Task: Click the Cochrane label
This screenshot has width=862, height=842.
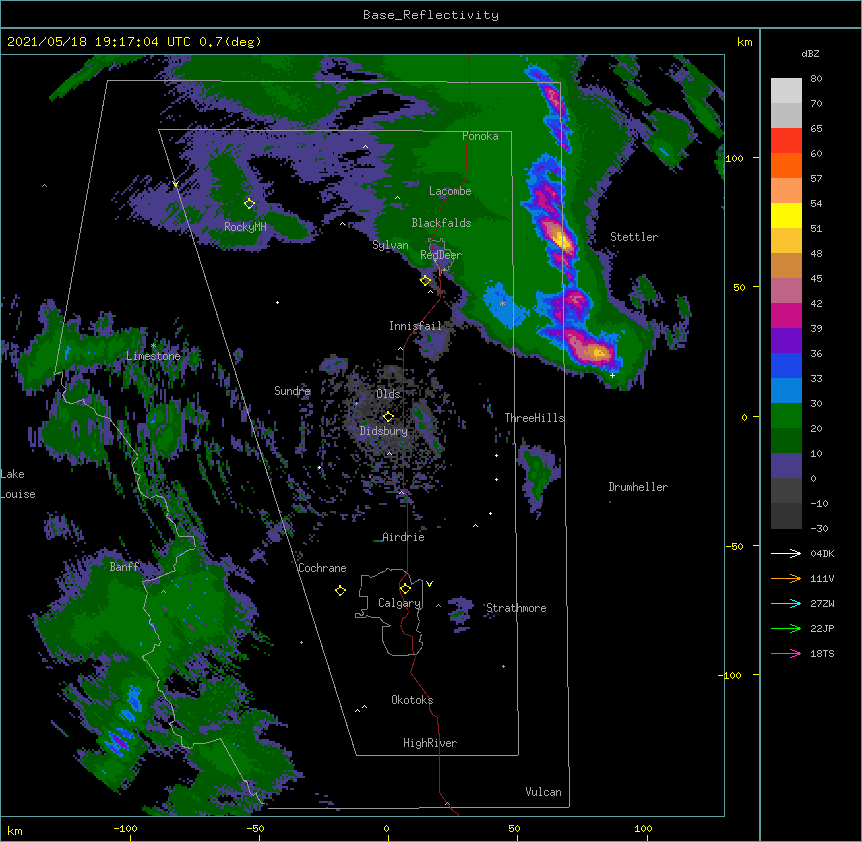Action: tap(322, 568)
